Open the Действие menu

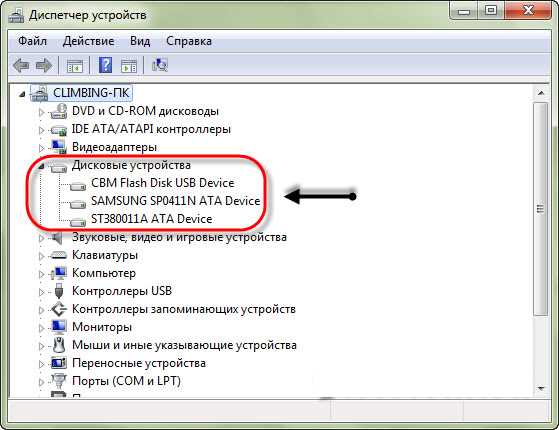(x=88, y=41)
